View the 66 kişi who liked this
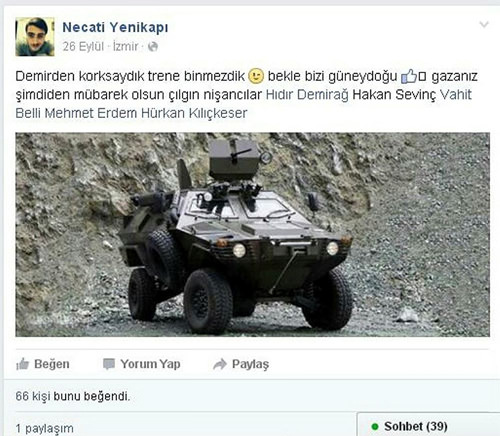Image resolution: width=500 pixels, height=436 pixels. point(33,396)
